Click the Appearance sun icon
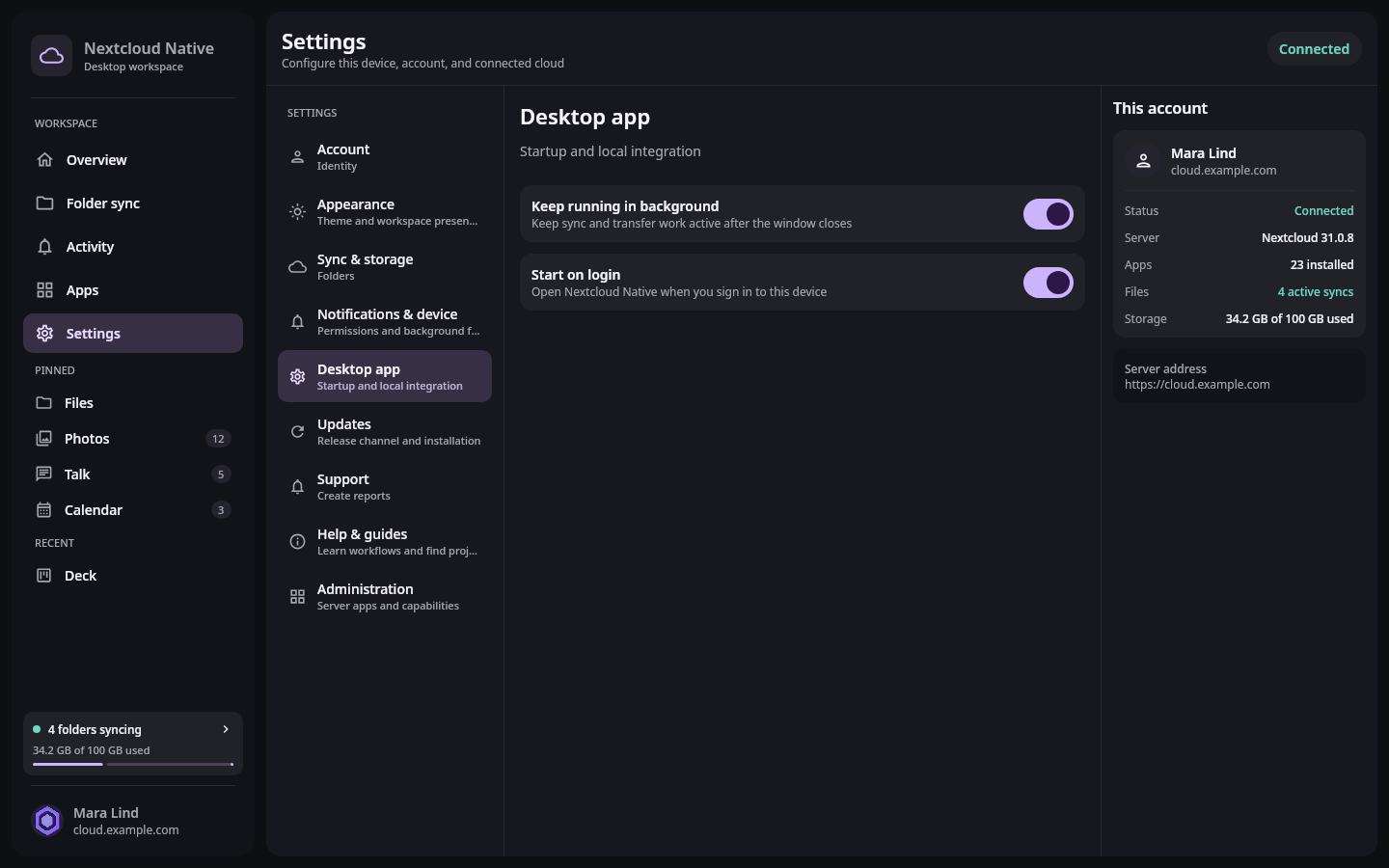1389x868 pixels. tap(297, 212)
